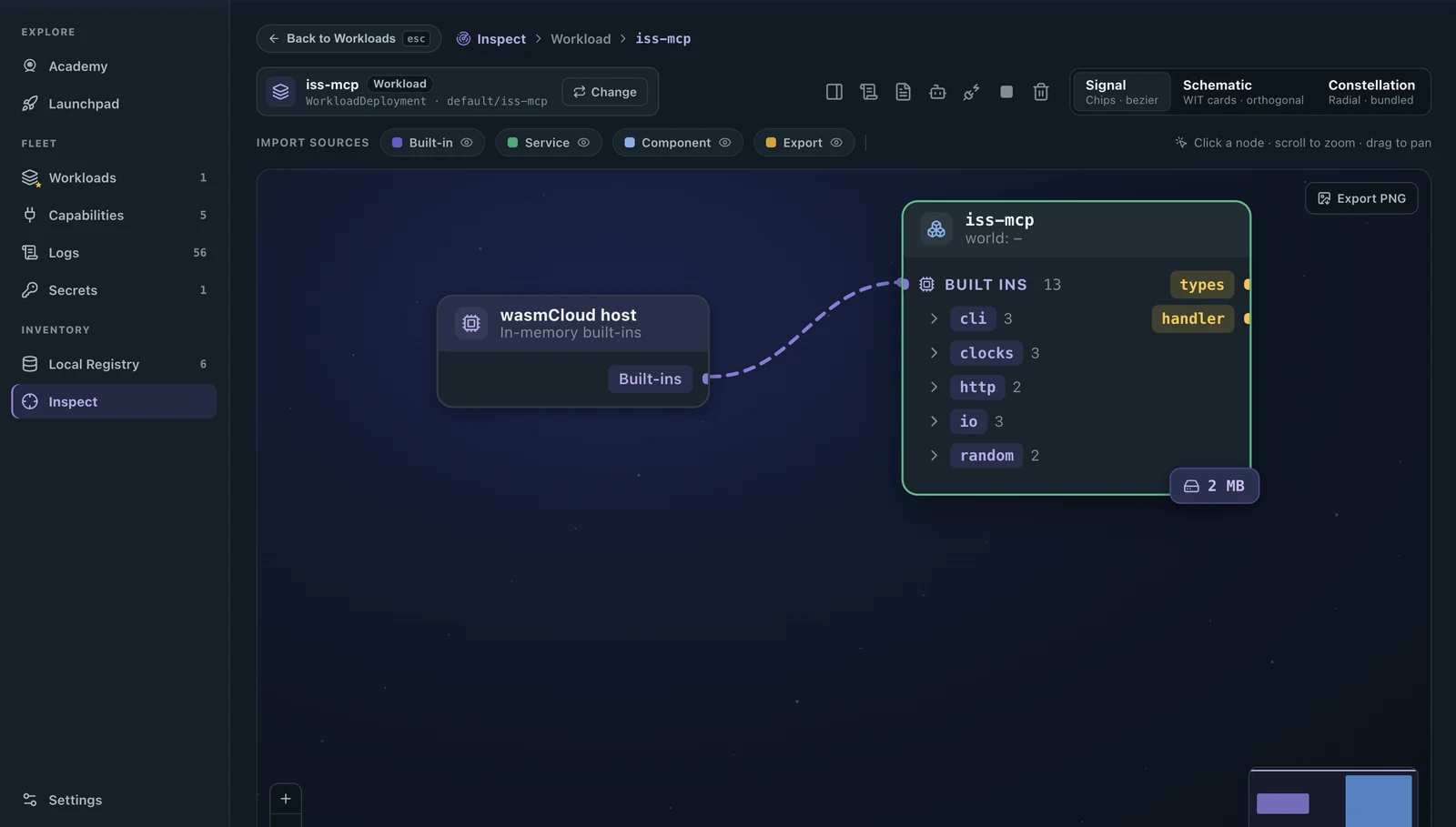Click the robot icon in toolbar

click(x=937, y=92)
